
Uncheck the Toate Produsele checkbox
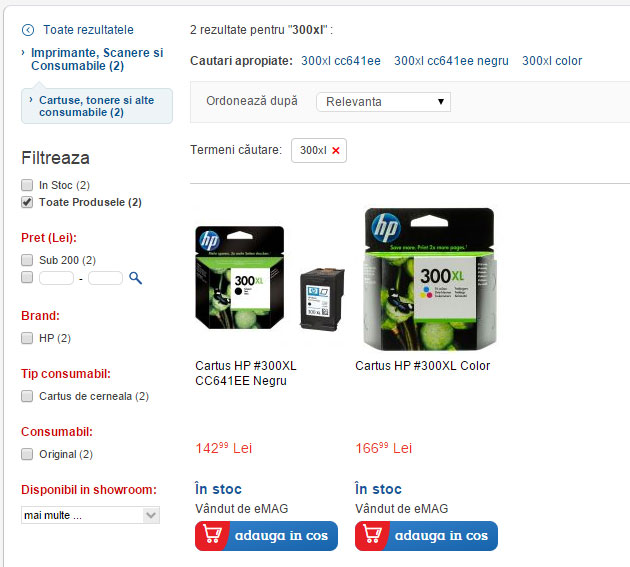27,202
